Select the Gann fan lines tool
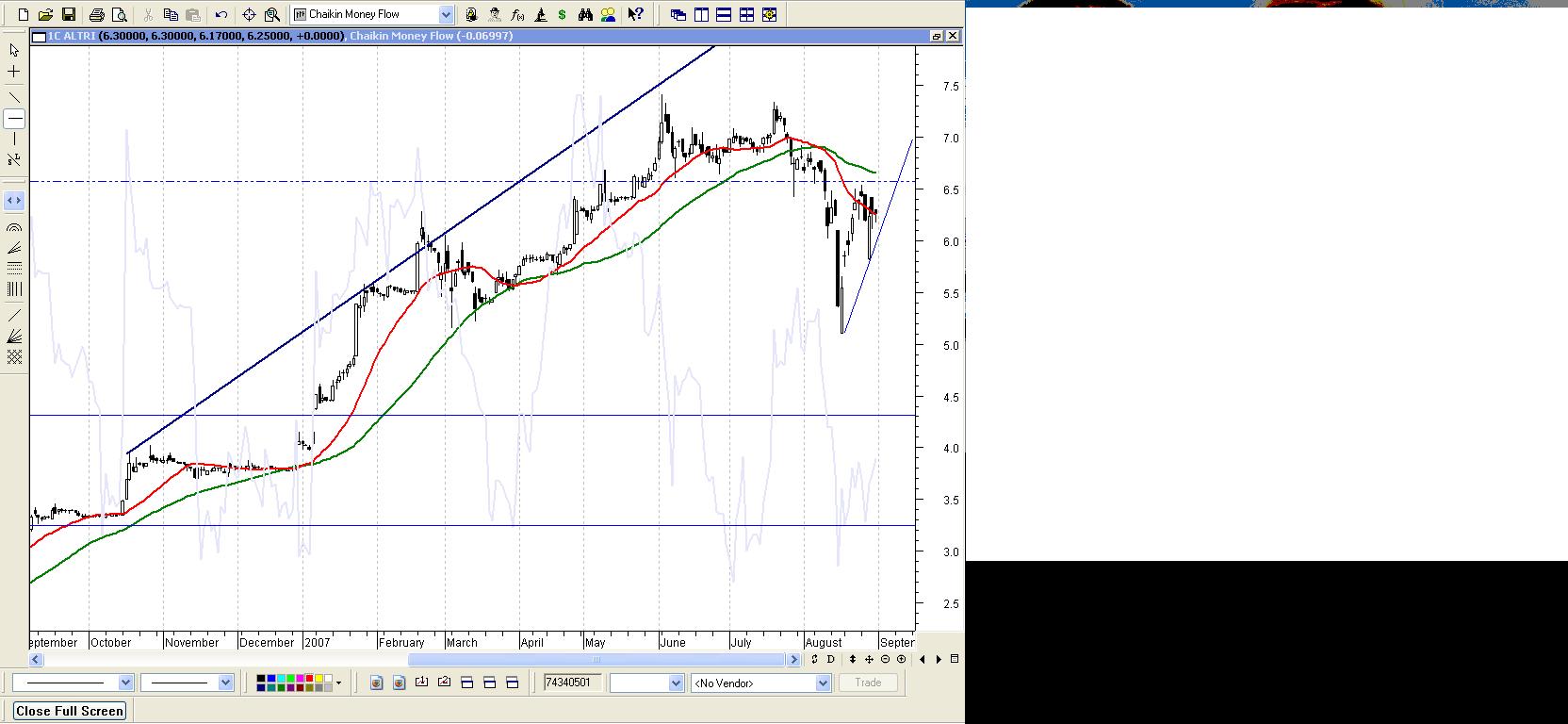1568x724 pixels. coord(14,337)
